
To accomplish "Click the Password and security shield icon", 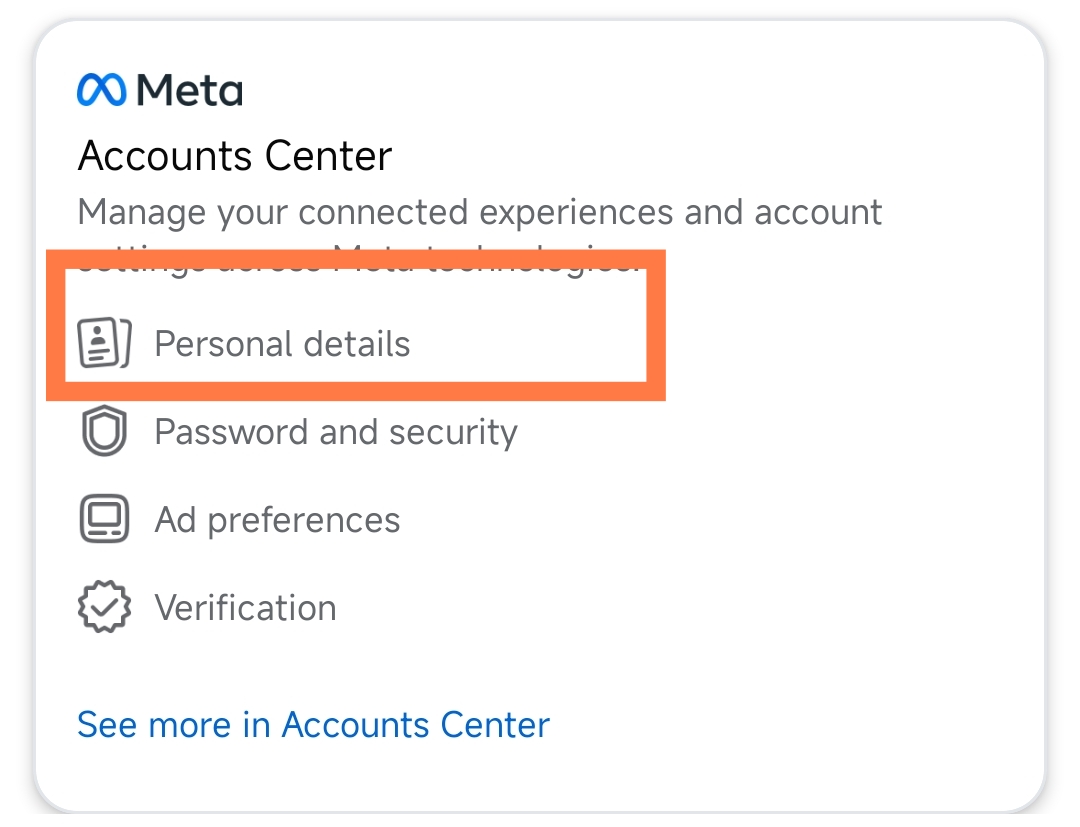I will coord(104,432).
